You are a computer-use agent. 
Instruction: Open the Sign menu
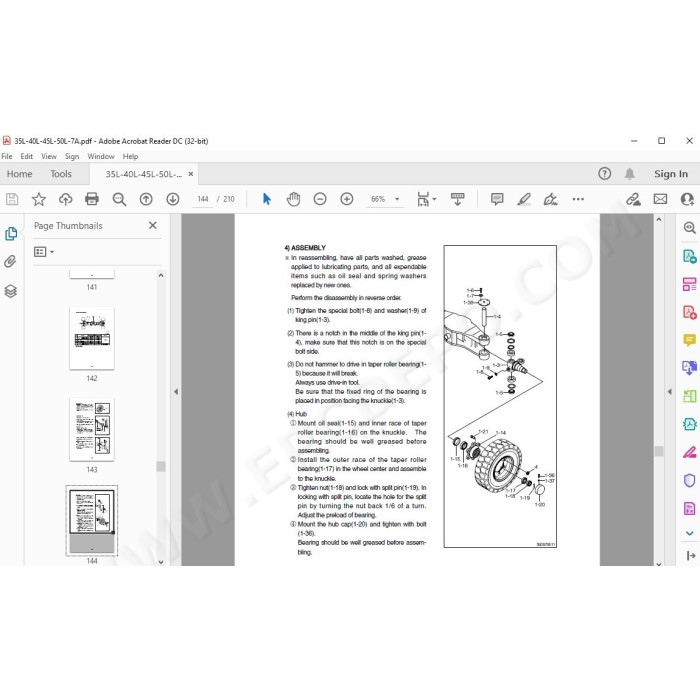click(x=72, y=156)
